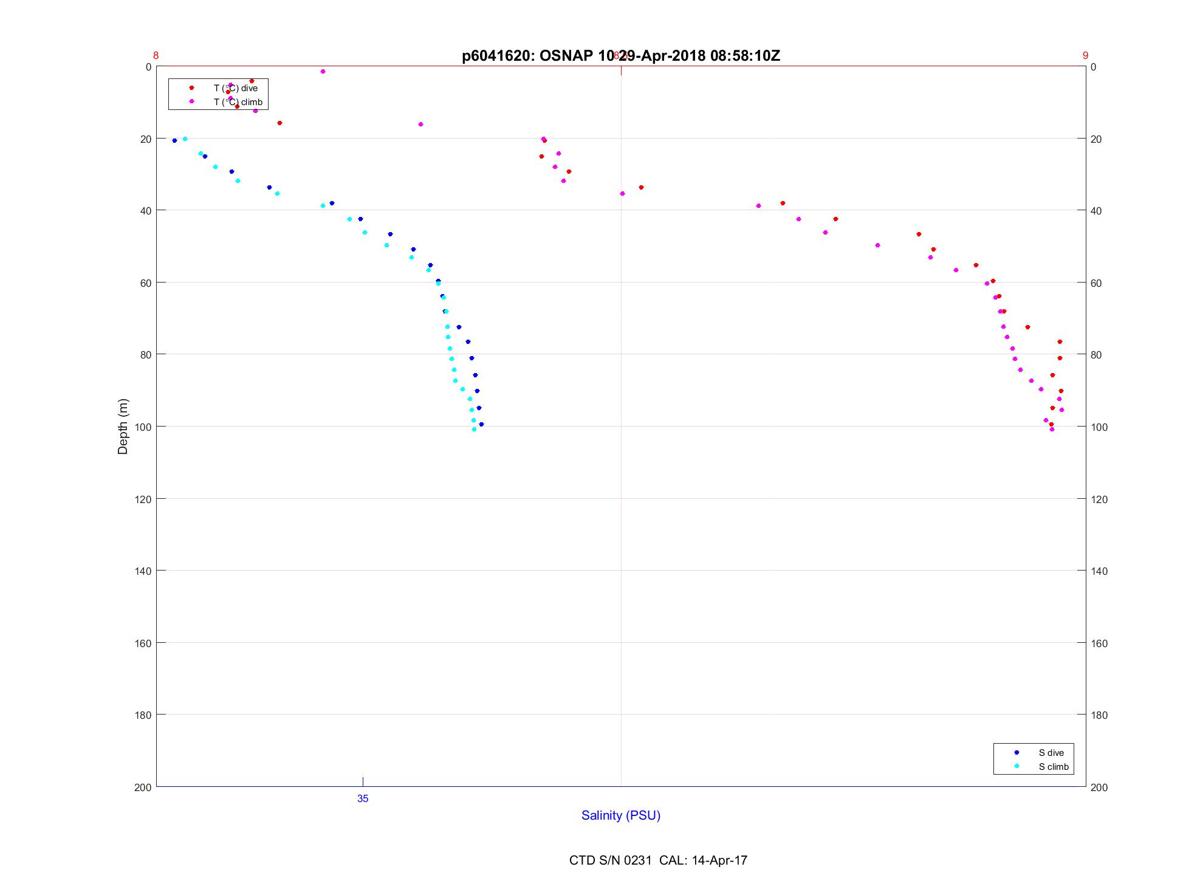Click the magenta marker beside T climb legend
1200x885 pixels.
click(191, 102)
